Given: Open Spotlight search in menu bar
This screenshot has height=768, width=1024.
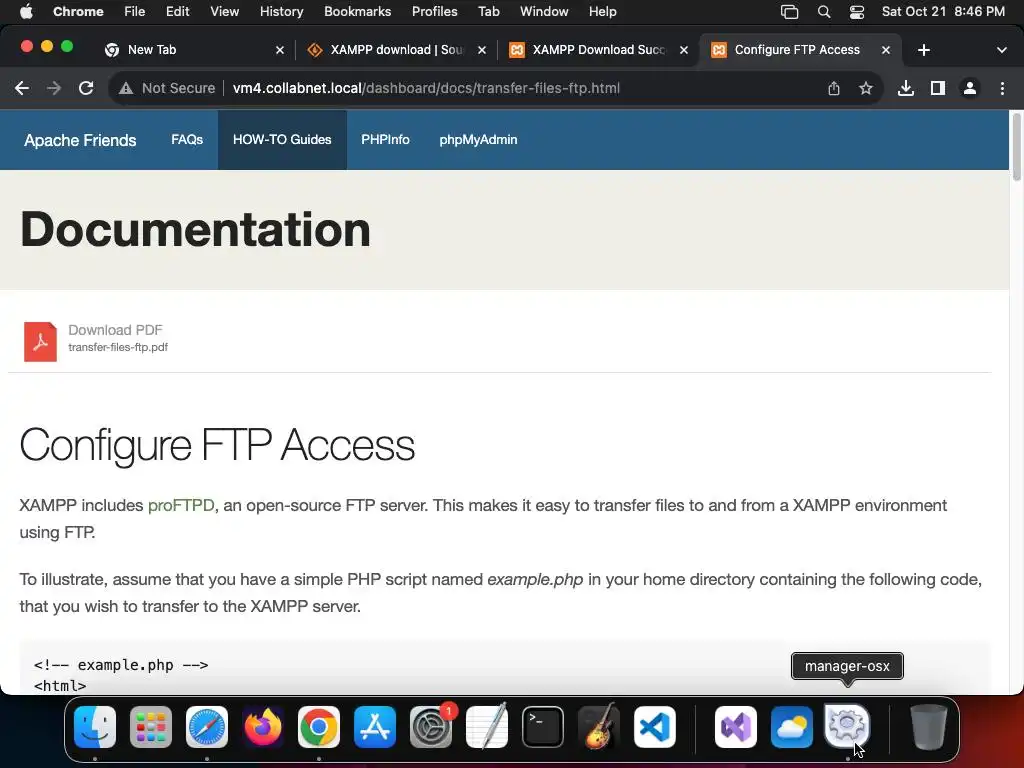Looking at the screenshot, I should point(824,12).
